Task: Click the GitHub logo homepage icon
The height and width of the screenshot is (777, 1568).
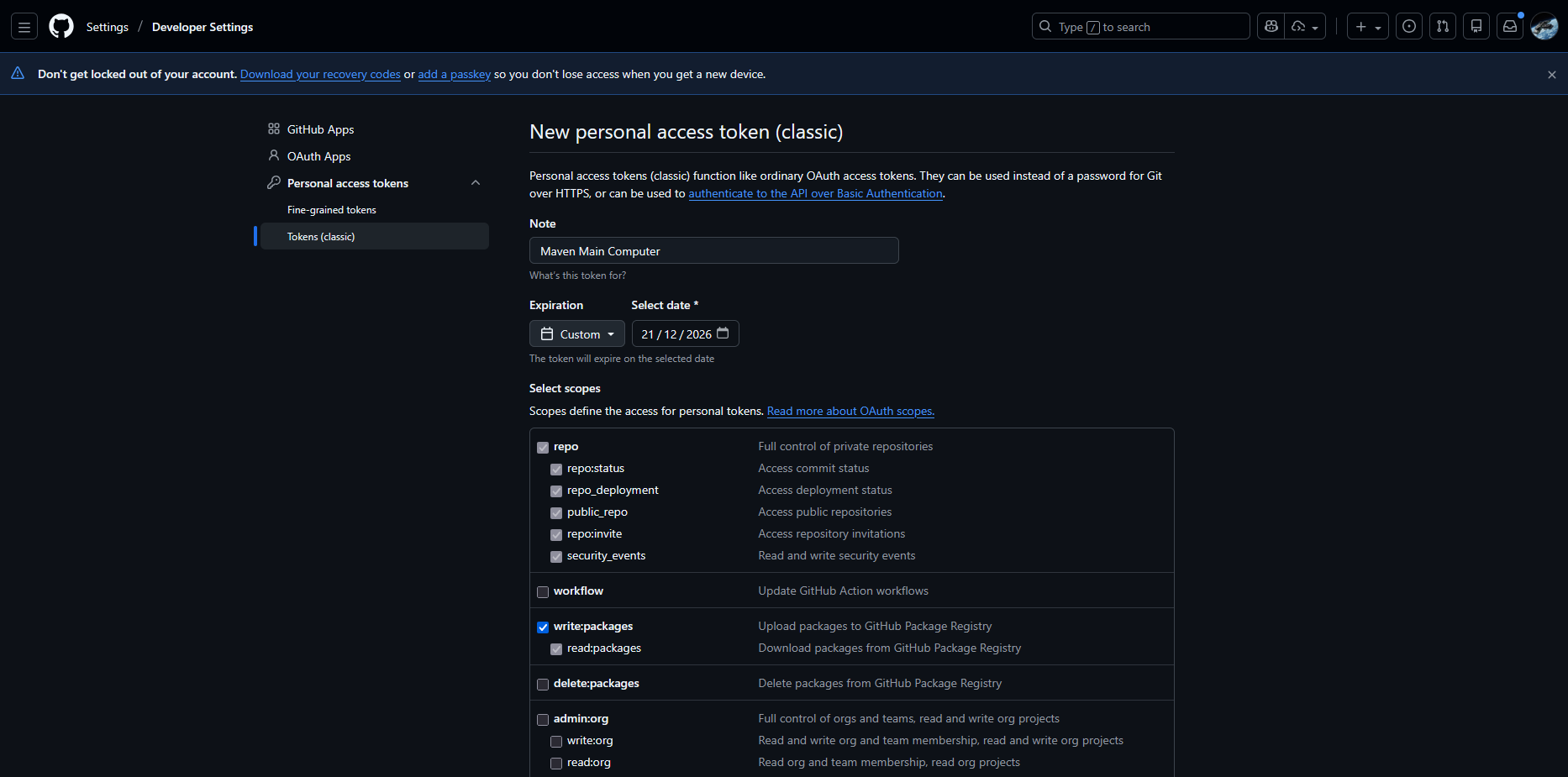Action: tap(61, 27)
